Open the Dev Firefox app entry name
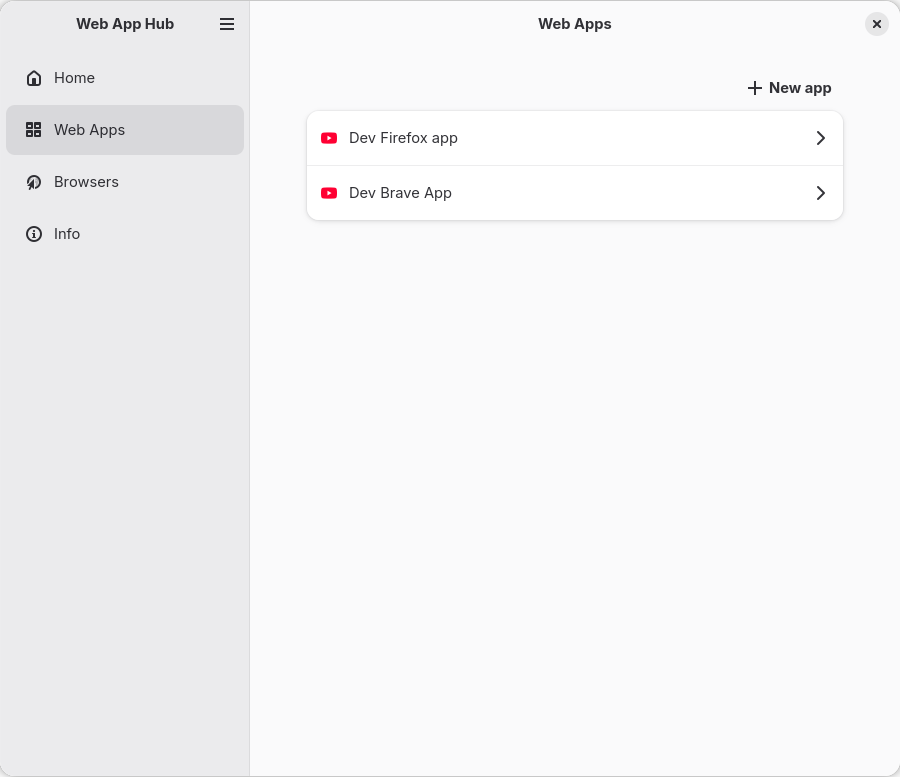Image resolution: width=900 pixels, height=777 pixels. tap(403, 138)
